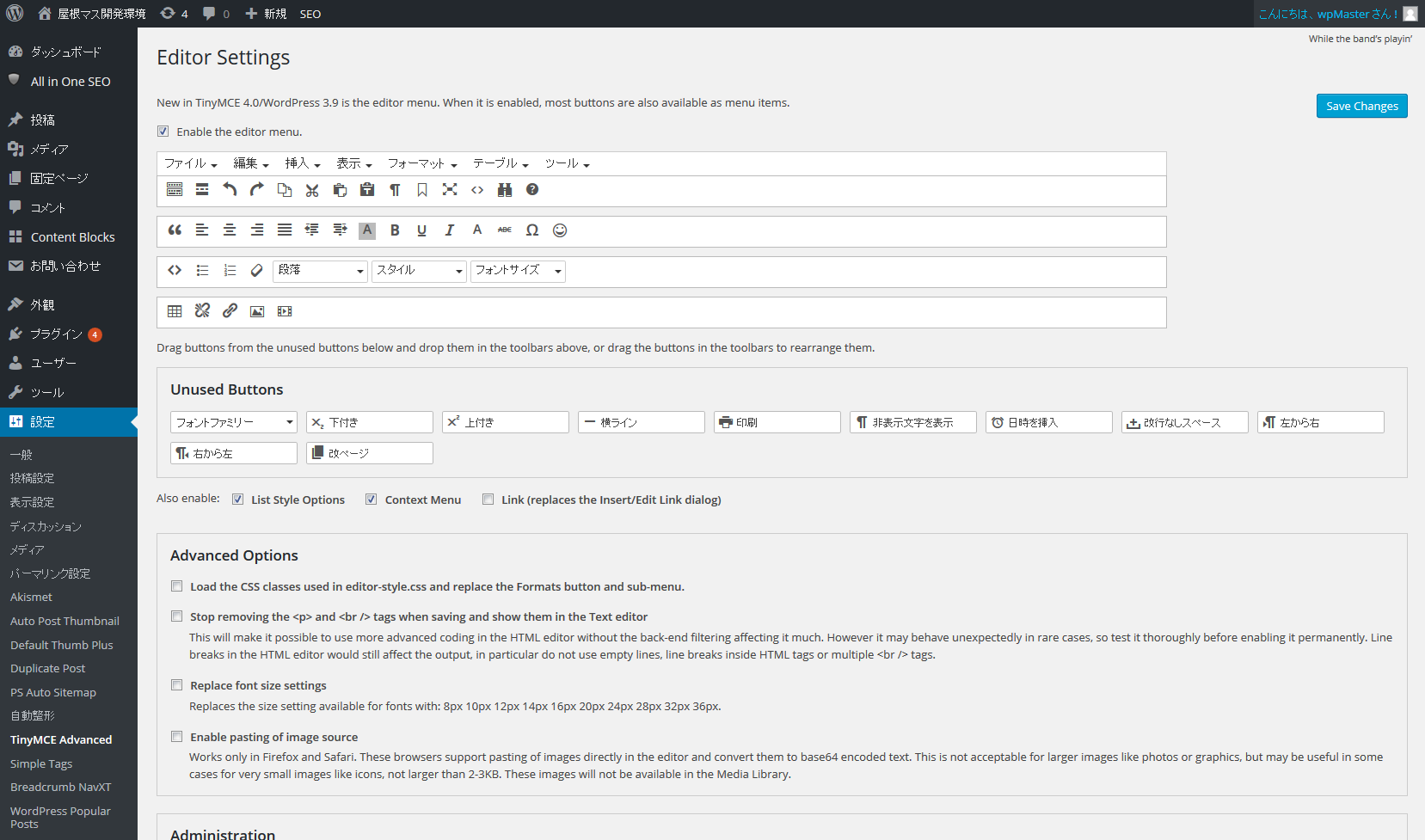This screenshot has height=840, width=1425.
Task: Click the Remove link (unlink) icon
Action: click(202, 311)
